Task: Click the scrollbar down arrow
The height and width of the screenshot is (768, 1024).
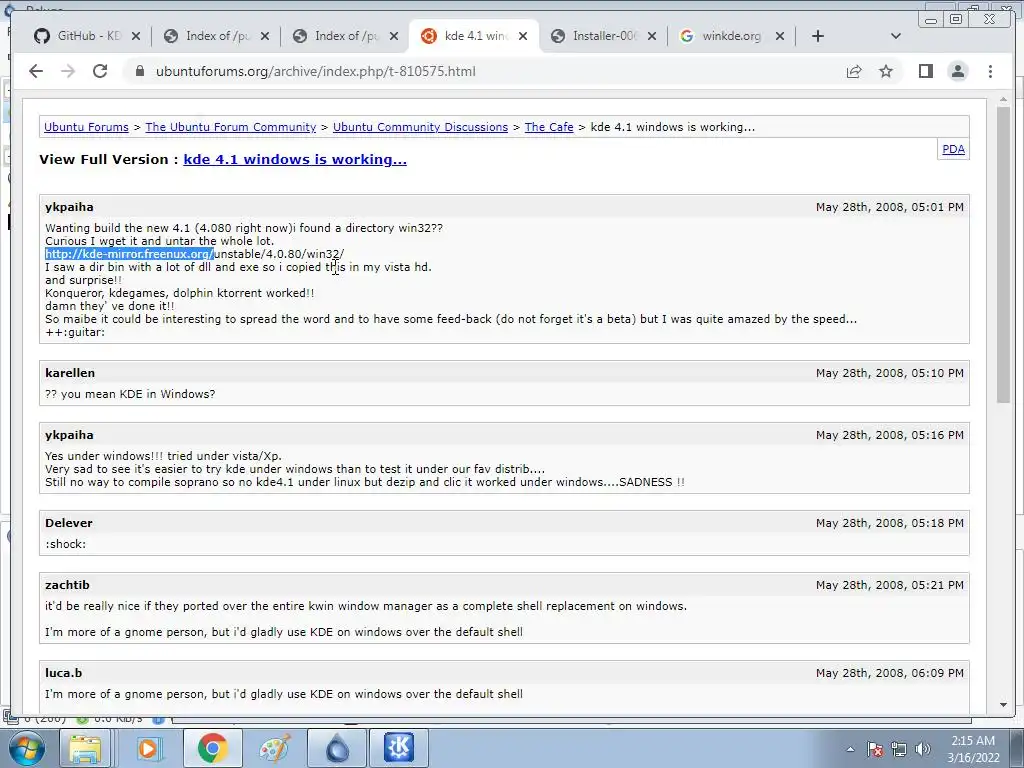Action: pyautogui.click(x=1004, y=705)
